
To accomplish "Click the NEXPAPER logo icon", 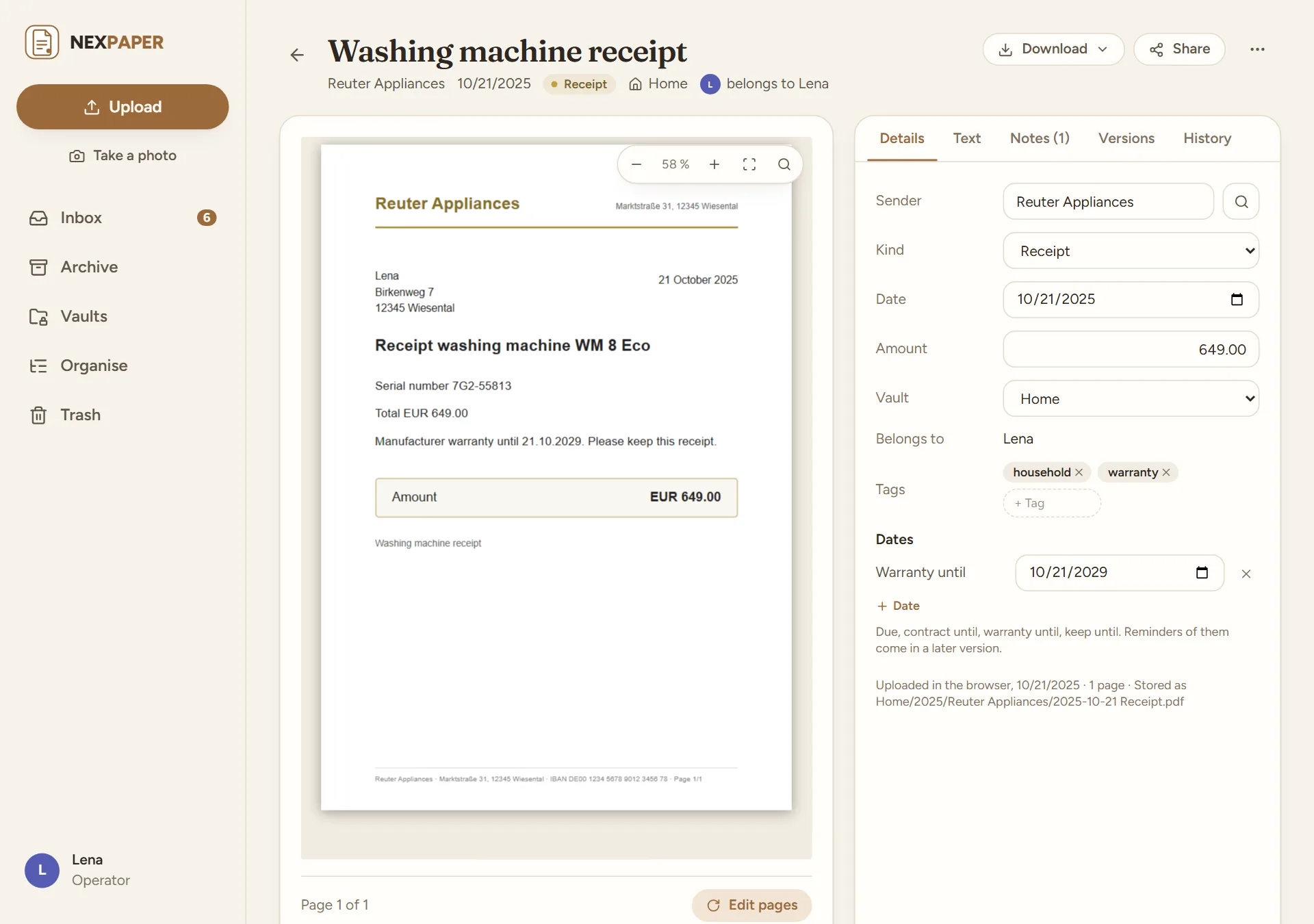I will click(x=42, y=42).
